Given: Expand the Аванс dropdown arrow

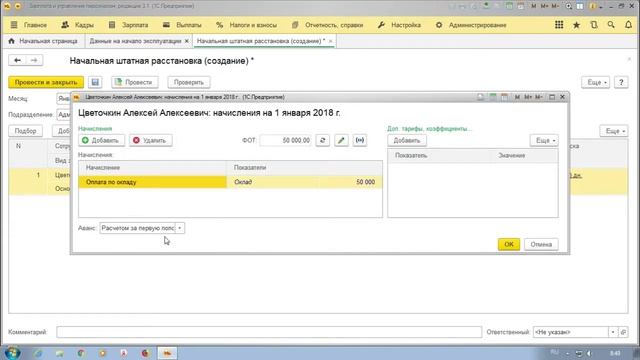Looking at the screenshot, I should pos(180,228).
